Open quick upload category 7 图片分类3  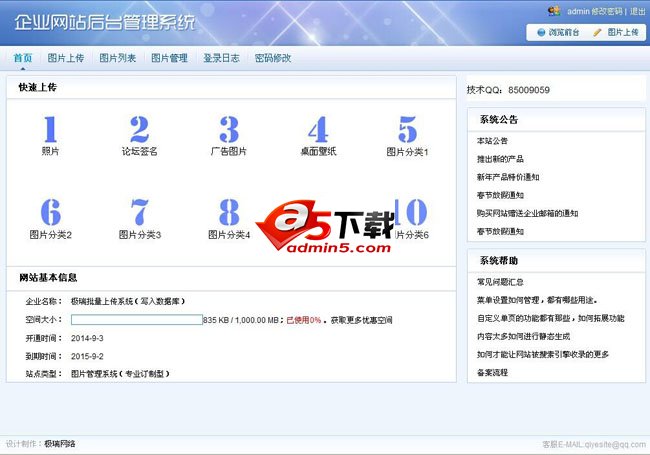coord(139,218)
